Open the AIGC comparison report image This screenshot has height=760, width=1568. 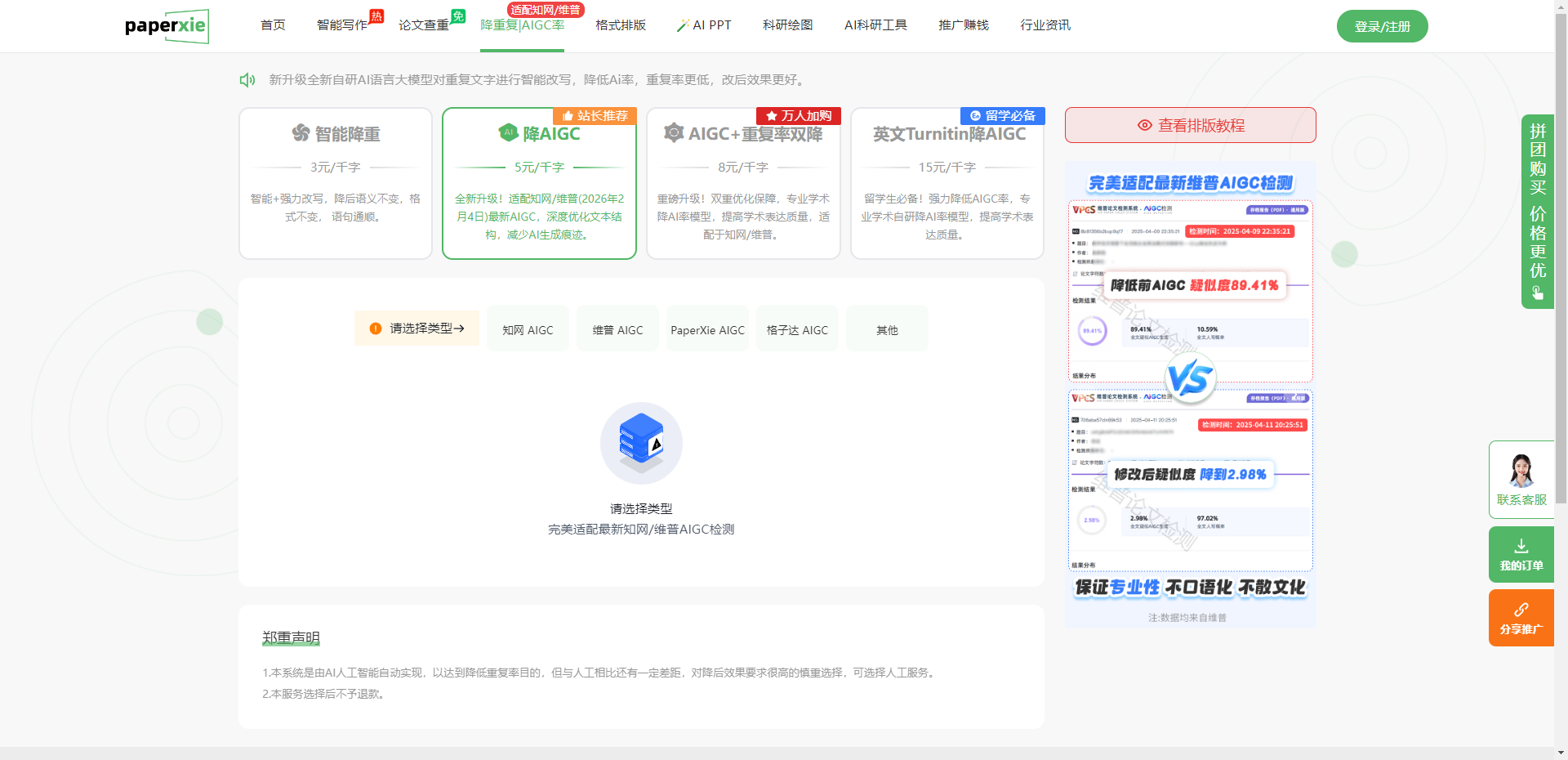(x=1190, y=394)
